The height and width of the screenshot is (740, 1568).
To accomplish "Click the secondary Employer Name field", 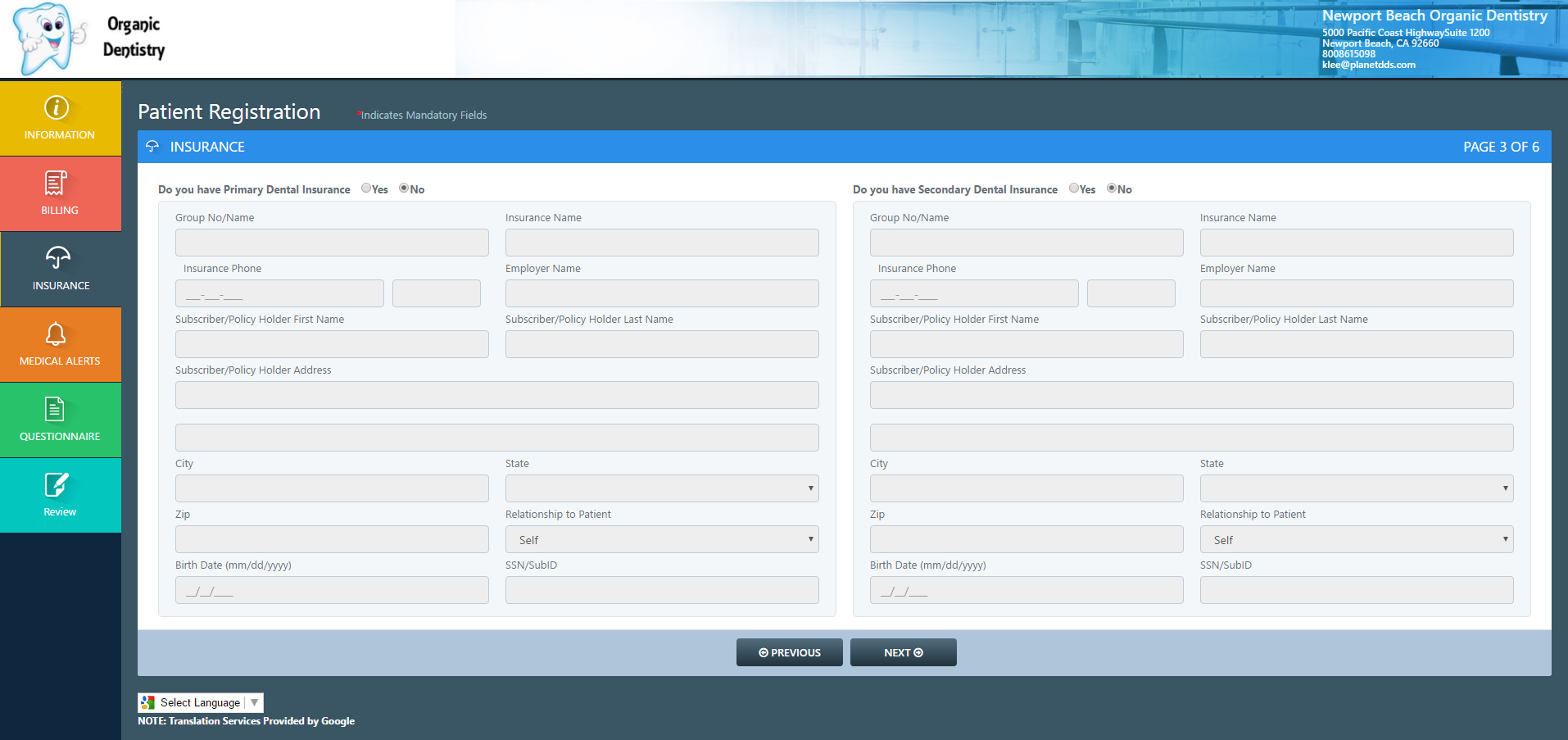I will tap(1357, 293).
